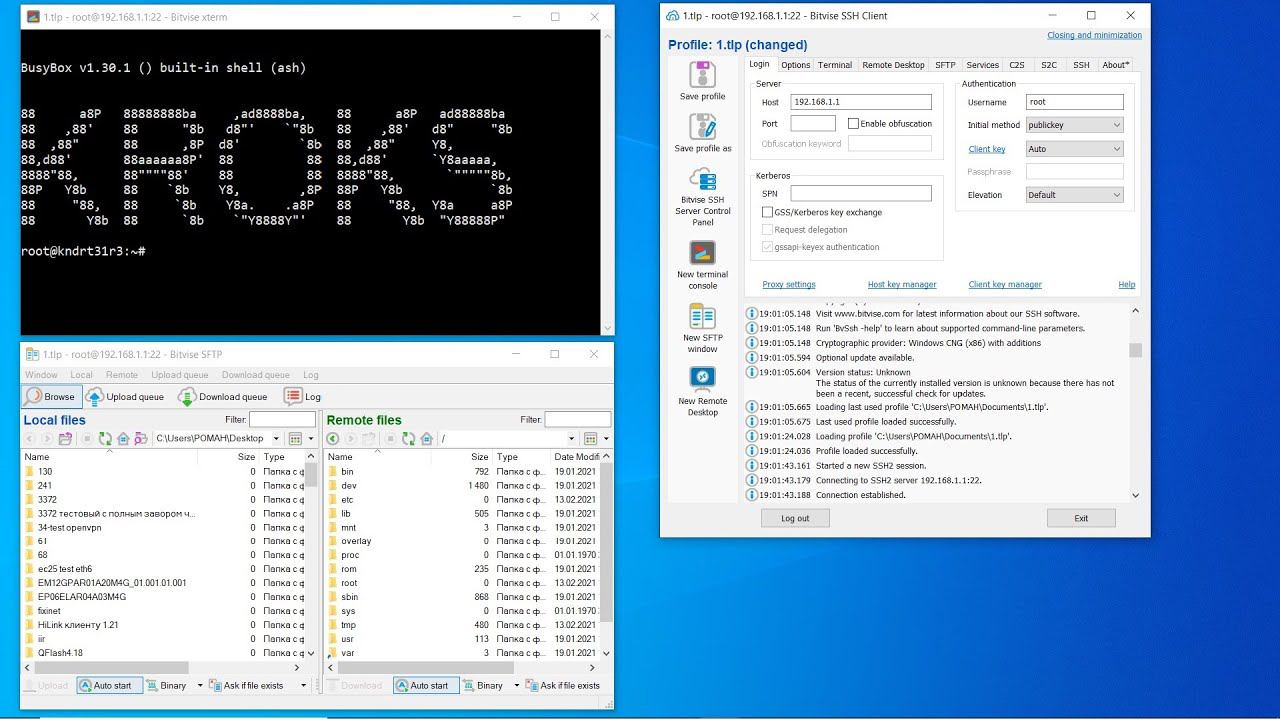The width and height of the screenshot is (1280, 720).
Task: Click the Save profile icon
Action: 702,75
